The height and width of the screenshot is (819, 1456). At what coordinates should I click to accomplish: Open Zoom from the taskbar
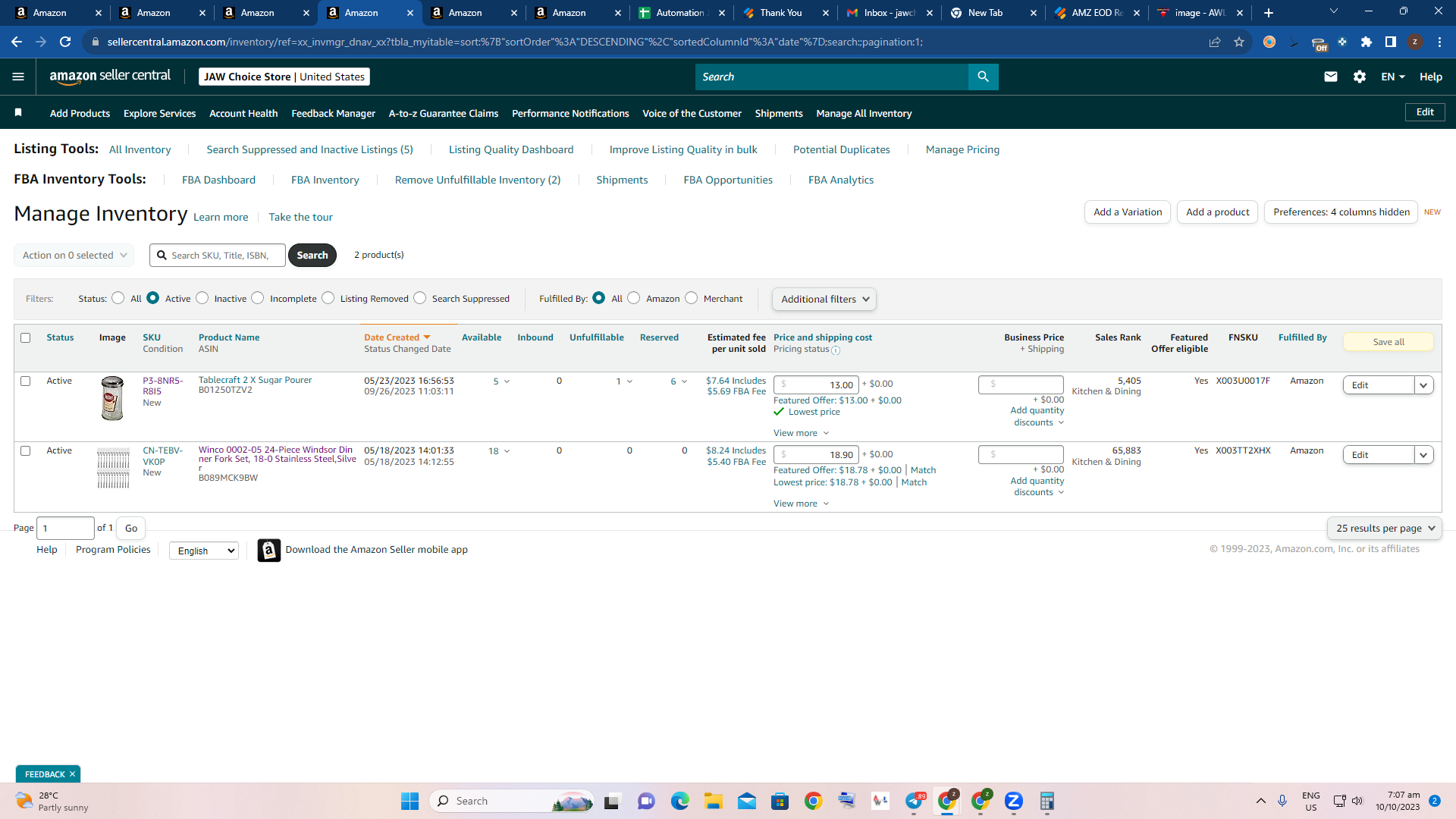(x=1014, y=801)
